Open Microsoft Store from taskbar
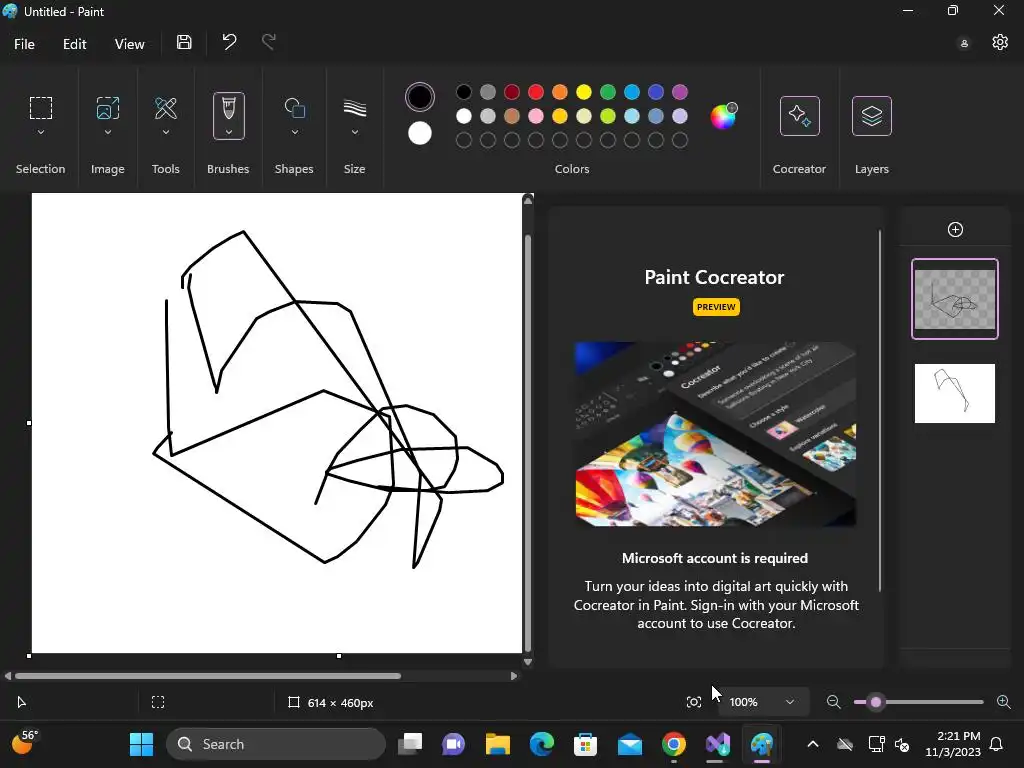This screenshot has width=1024, height=768. point(585,744)
